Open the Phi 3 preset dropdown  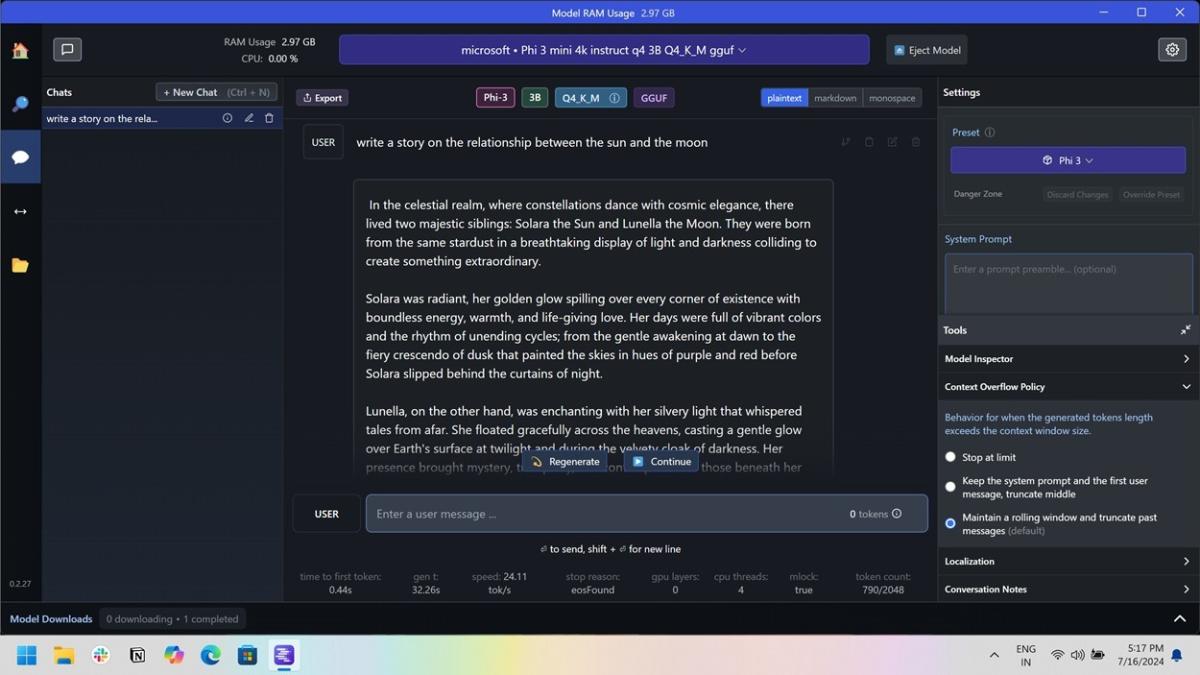click(x=1067, y=160)
